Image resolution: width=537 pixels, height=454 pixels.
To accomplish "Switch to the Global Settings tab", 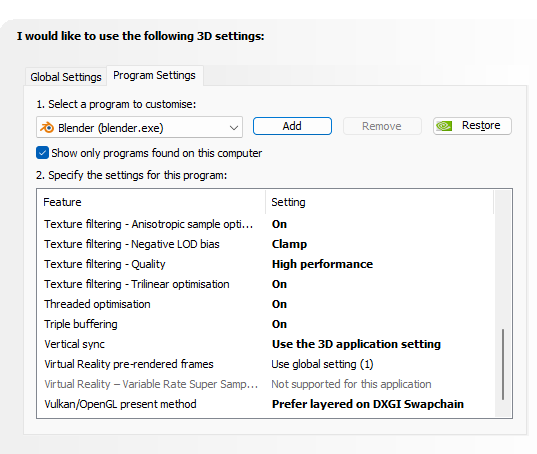I will pos(66,77).
